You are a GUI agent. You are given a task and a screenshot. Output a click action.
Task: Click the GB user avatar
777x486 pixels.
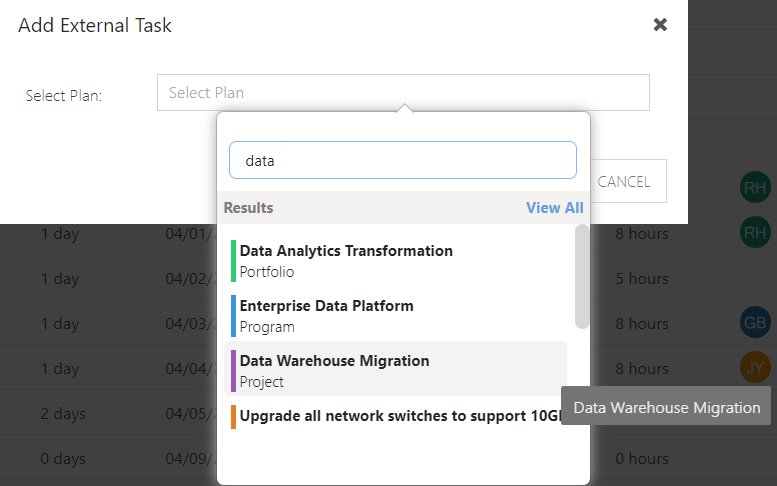coord(755,323)
